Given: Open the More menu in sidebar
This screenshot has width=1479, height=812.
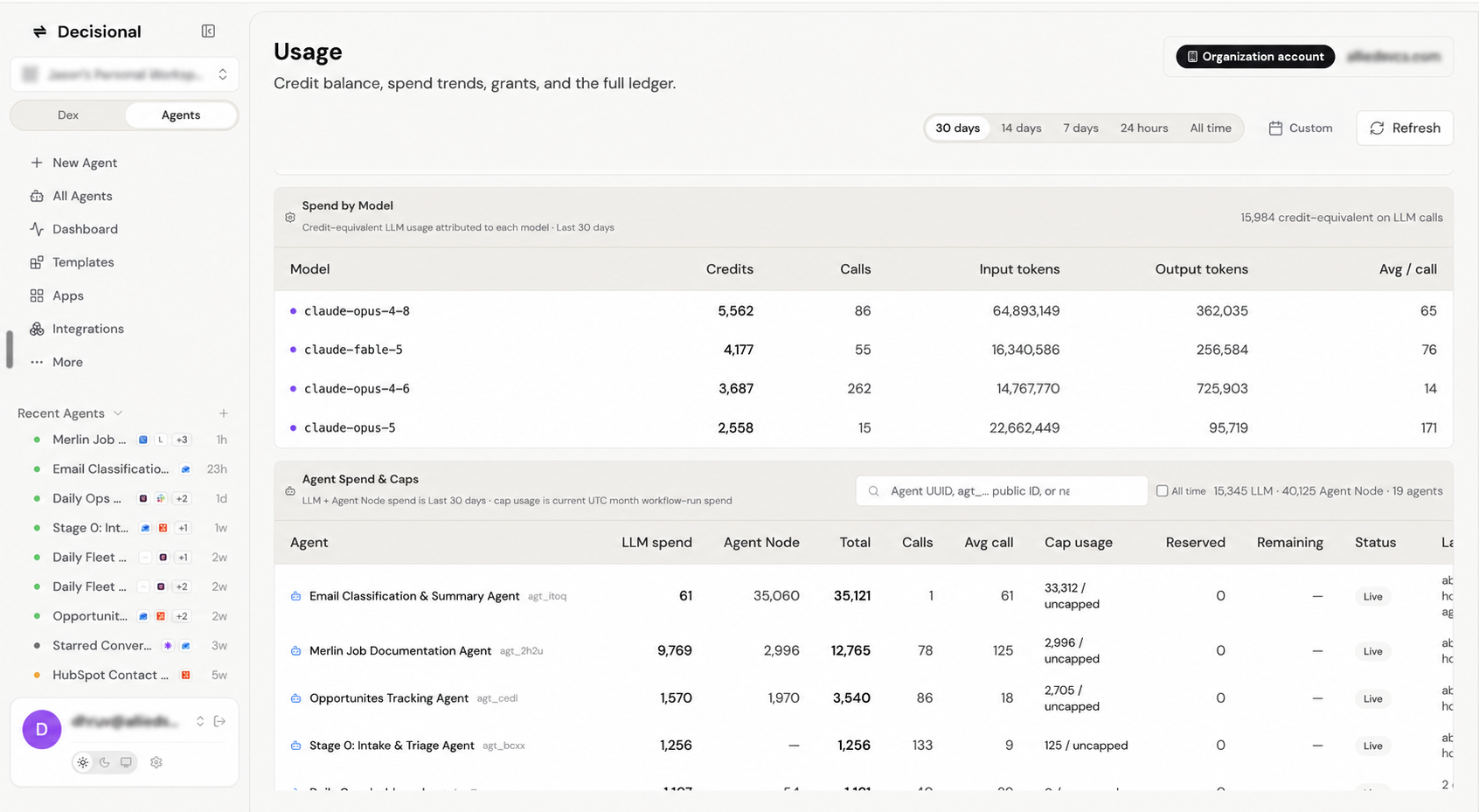Looking at the screenshot, I should [x=67, y=362].
